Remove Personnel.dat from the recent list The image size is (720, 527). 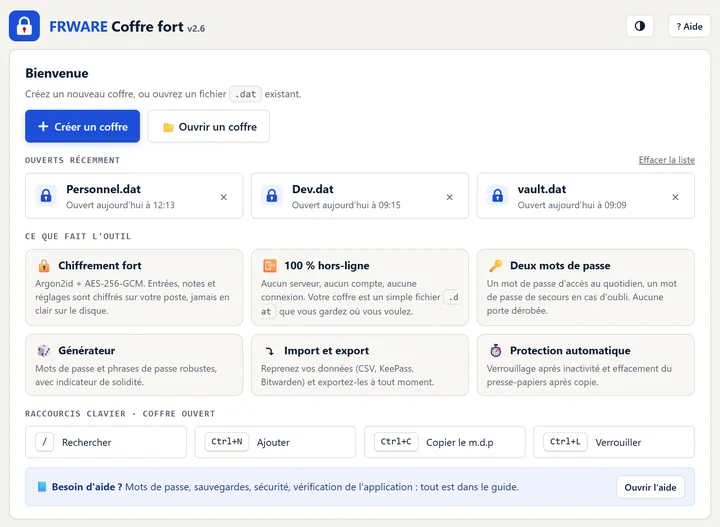(x=224, y=197)
